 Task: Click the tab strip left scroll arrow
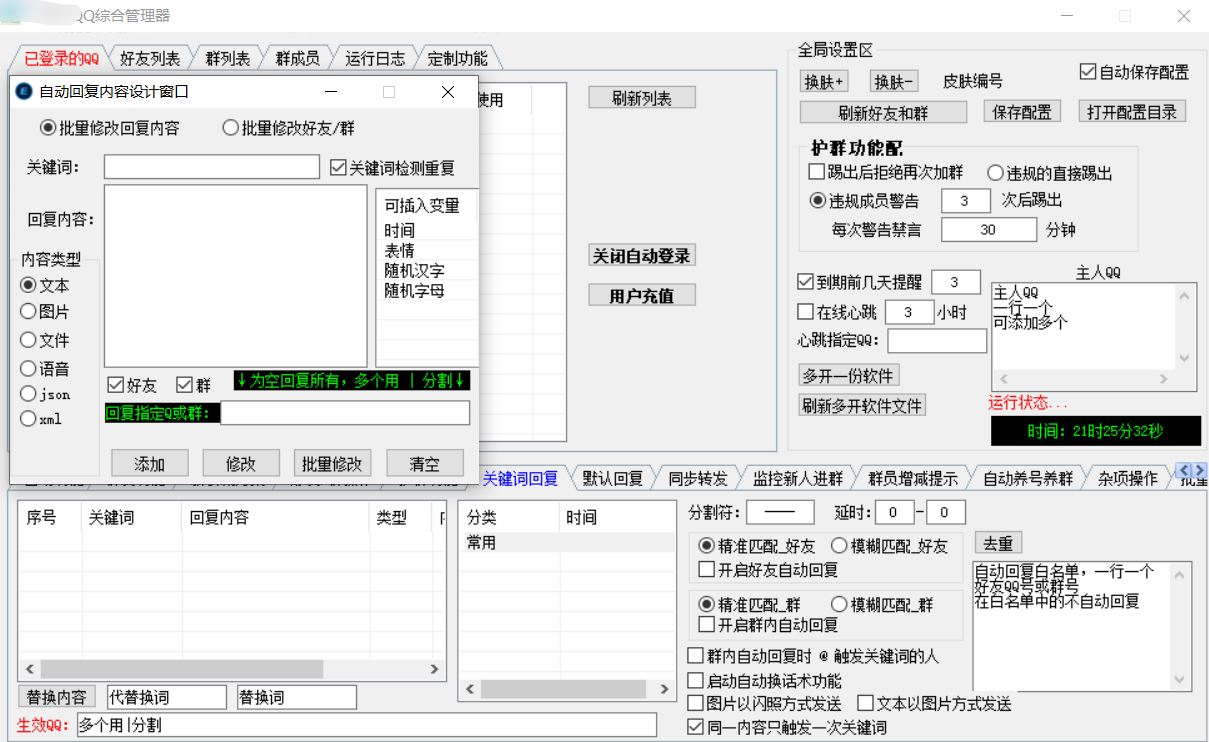click(1184, 470)
